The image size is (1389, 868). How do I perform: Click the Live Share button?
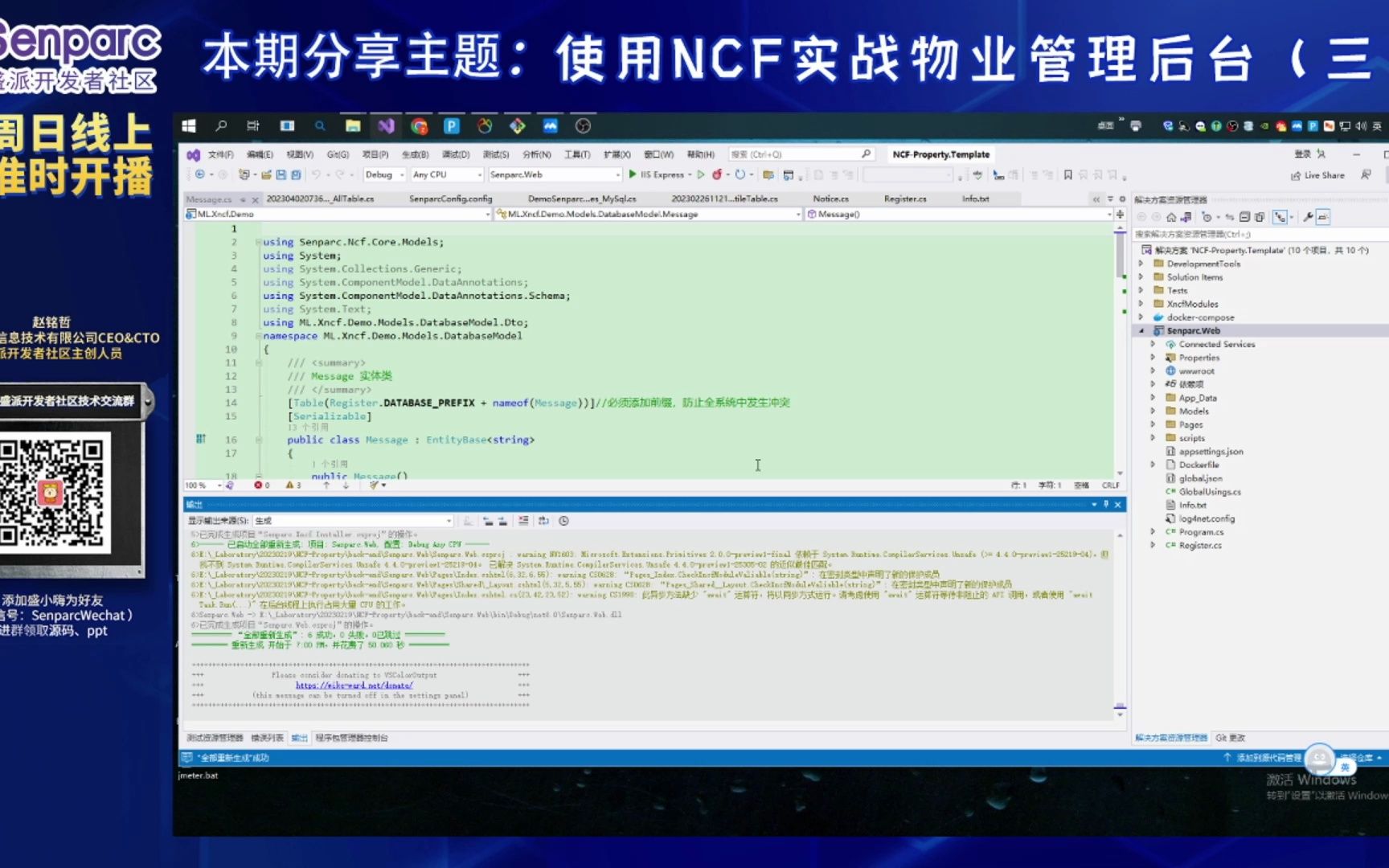(x=1317, y=175)
